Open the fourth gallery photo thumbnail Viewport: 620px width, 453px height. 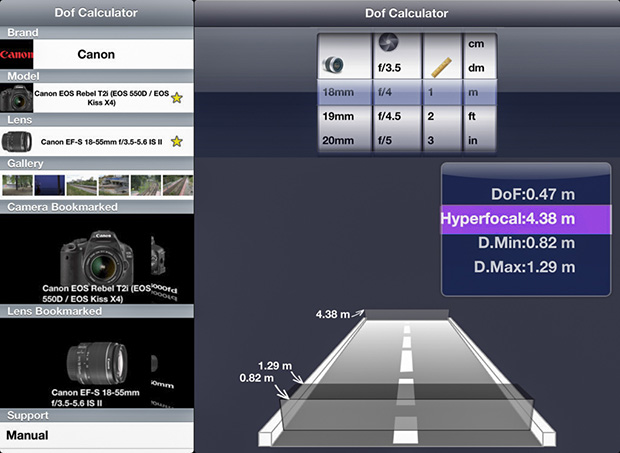tap(114, 185)
